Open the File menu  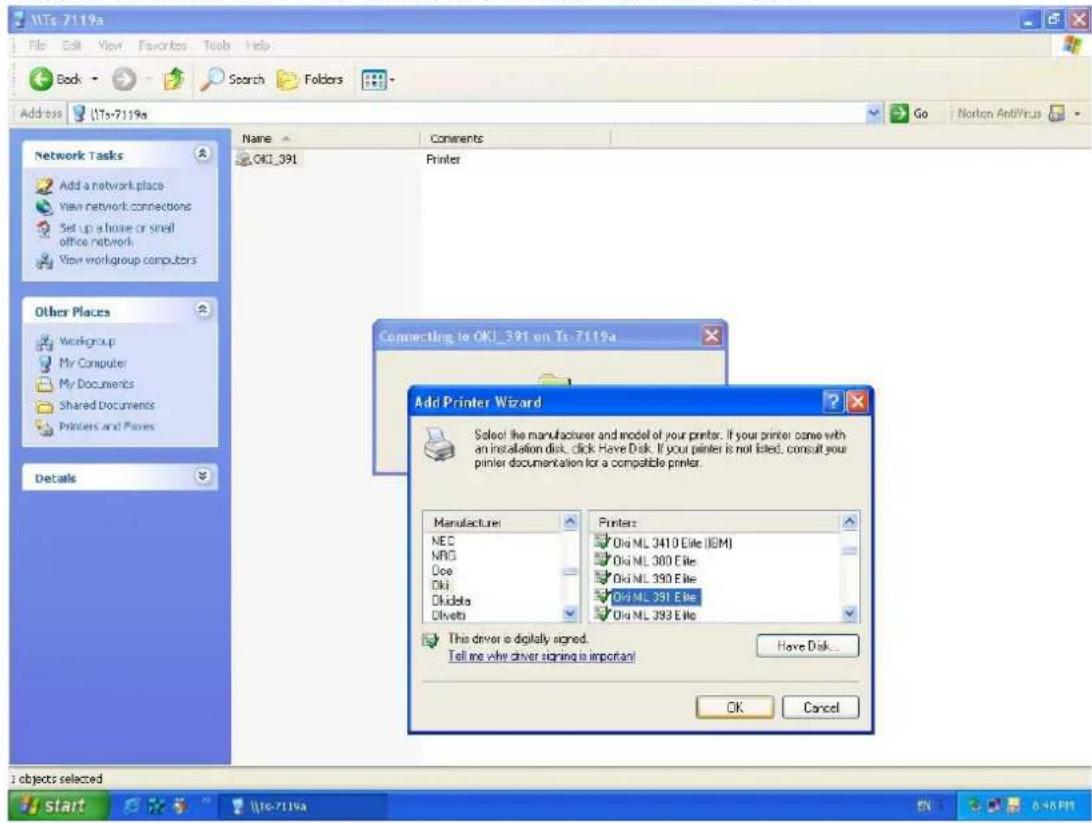tap(37, 45)
